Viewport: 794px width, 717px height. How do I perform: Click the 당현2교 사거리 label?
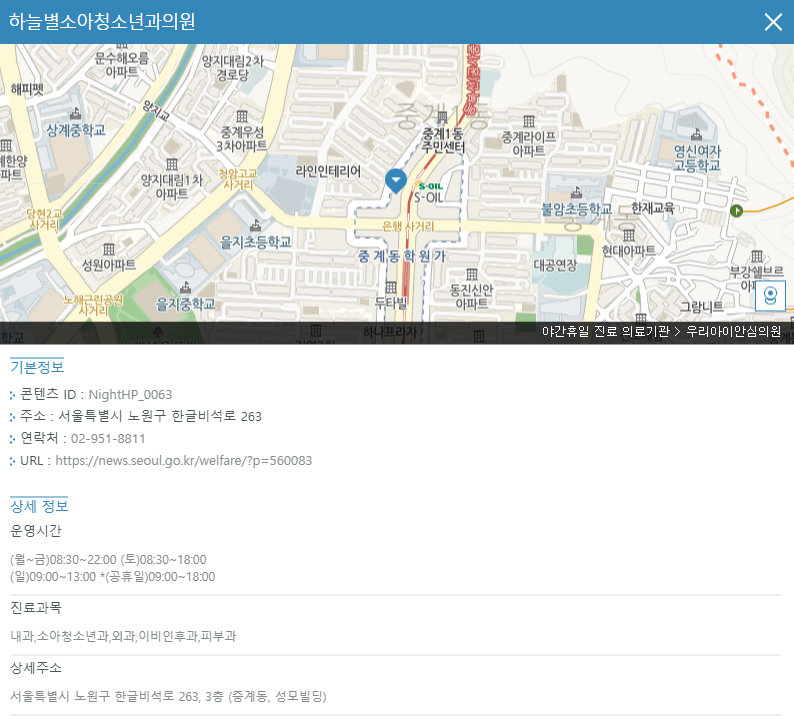click(x=45, y=219)
